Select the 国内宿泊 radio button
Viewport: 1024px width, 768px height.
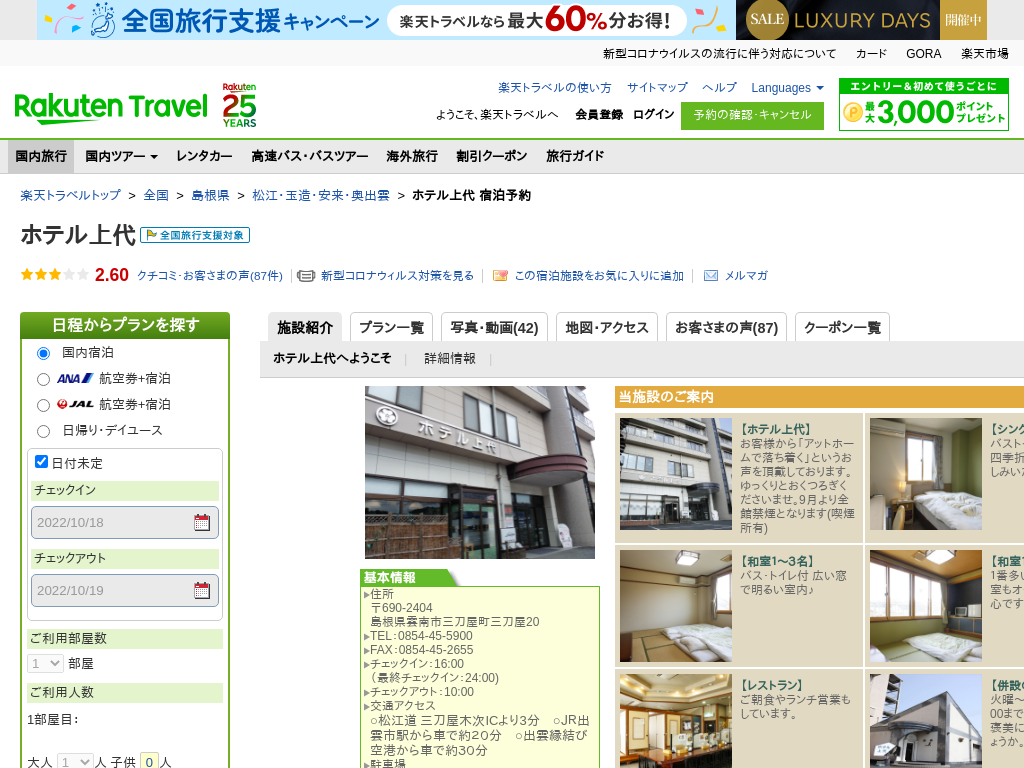pyautogui.click(x=43, y=353)
